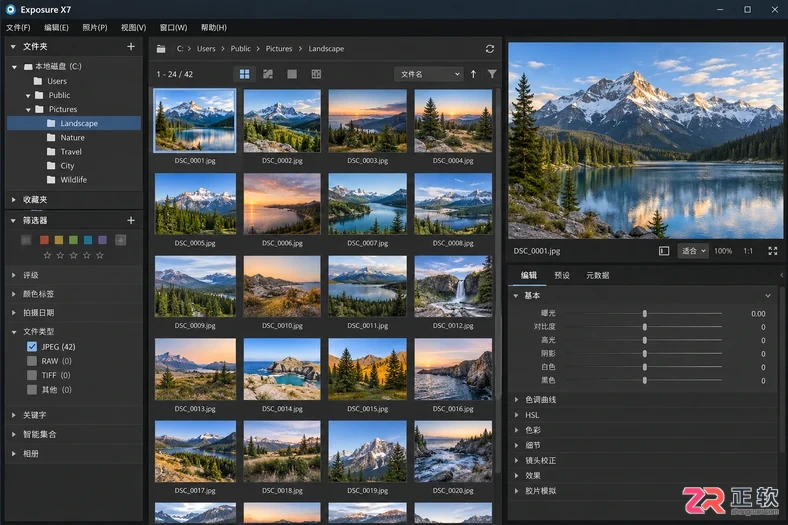Filter by the red color label
Screen dimensions: 788x525
pyautogui.click(x=44, y=240)
